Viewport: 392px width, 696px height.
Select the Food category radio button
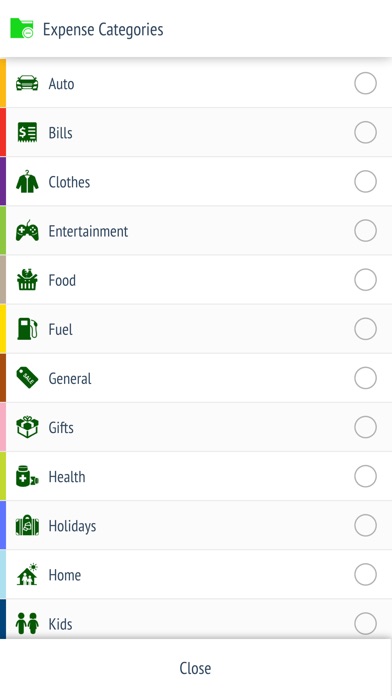tap(365, 280)
